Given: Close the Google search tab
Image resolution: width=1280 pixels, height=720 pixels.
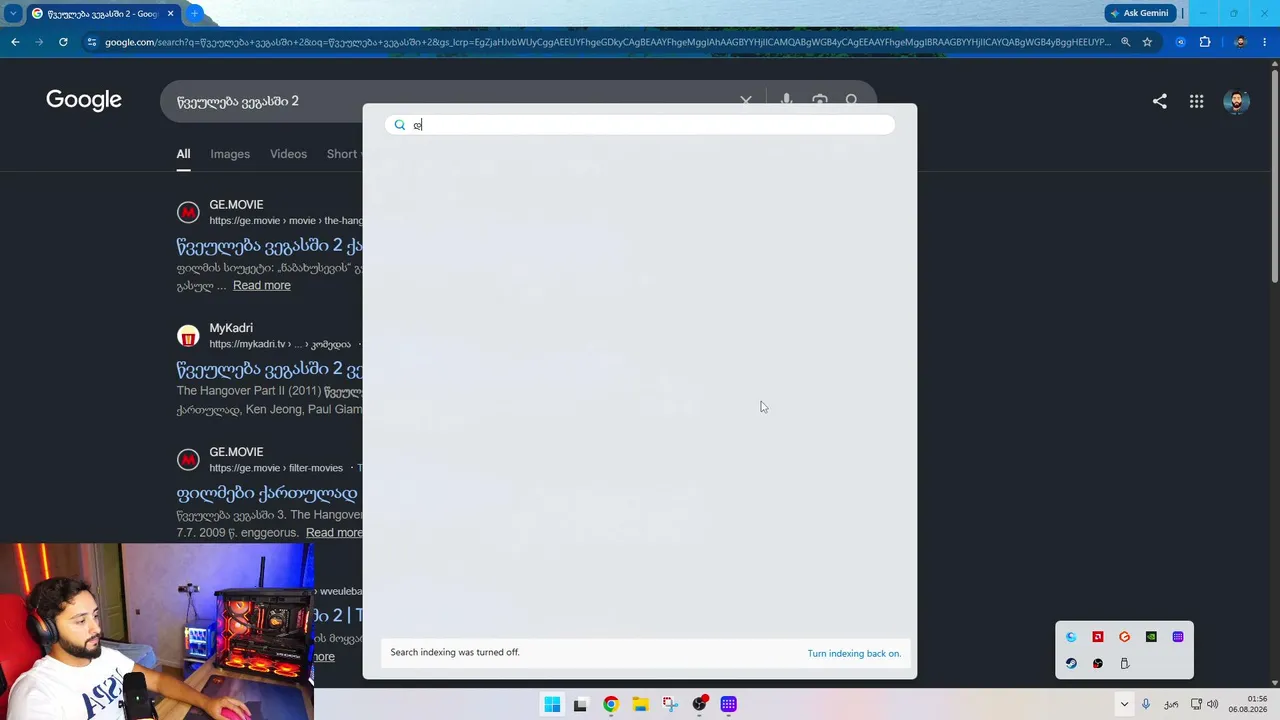Looking at the screenshot, I should (170, 14).
